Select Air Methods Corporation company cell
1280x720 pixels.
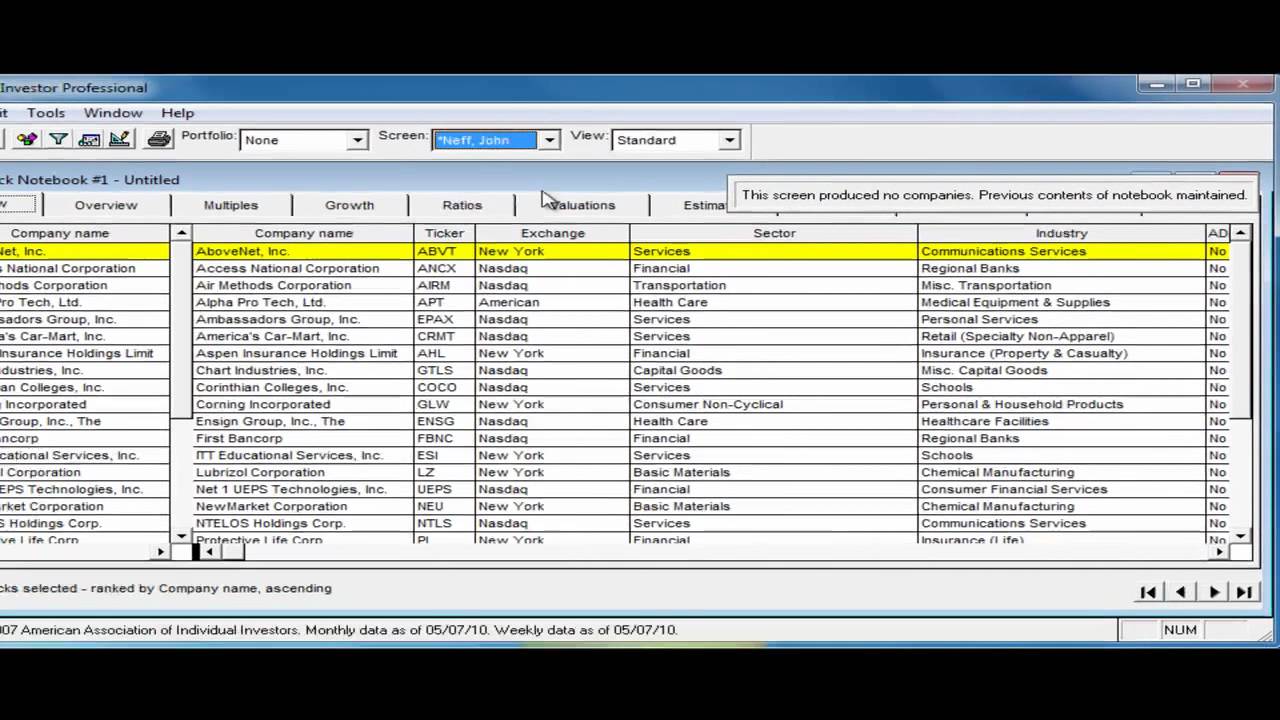coord(303,285)
